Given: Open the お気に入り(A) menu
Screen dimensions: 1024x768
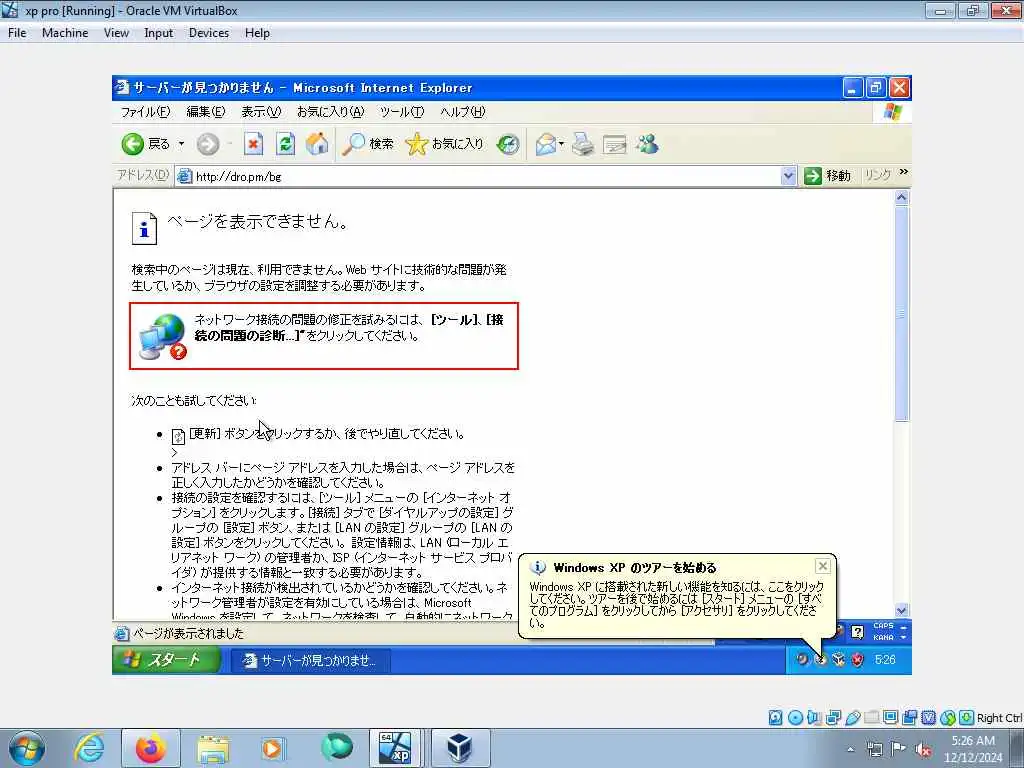Looking at the screenshot, I should pos(330,112).
